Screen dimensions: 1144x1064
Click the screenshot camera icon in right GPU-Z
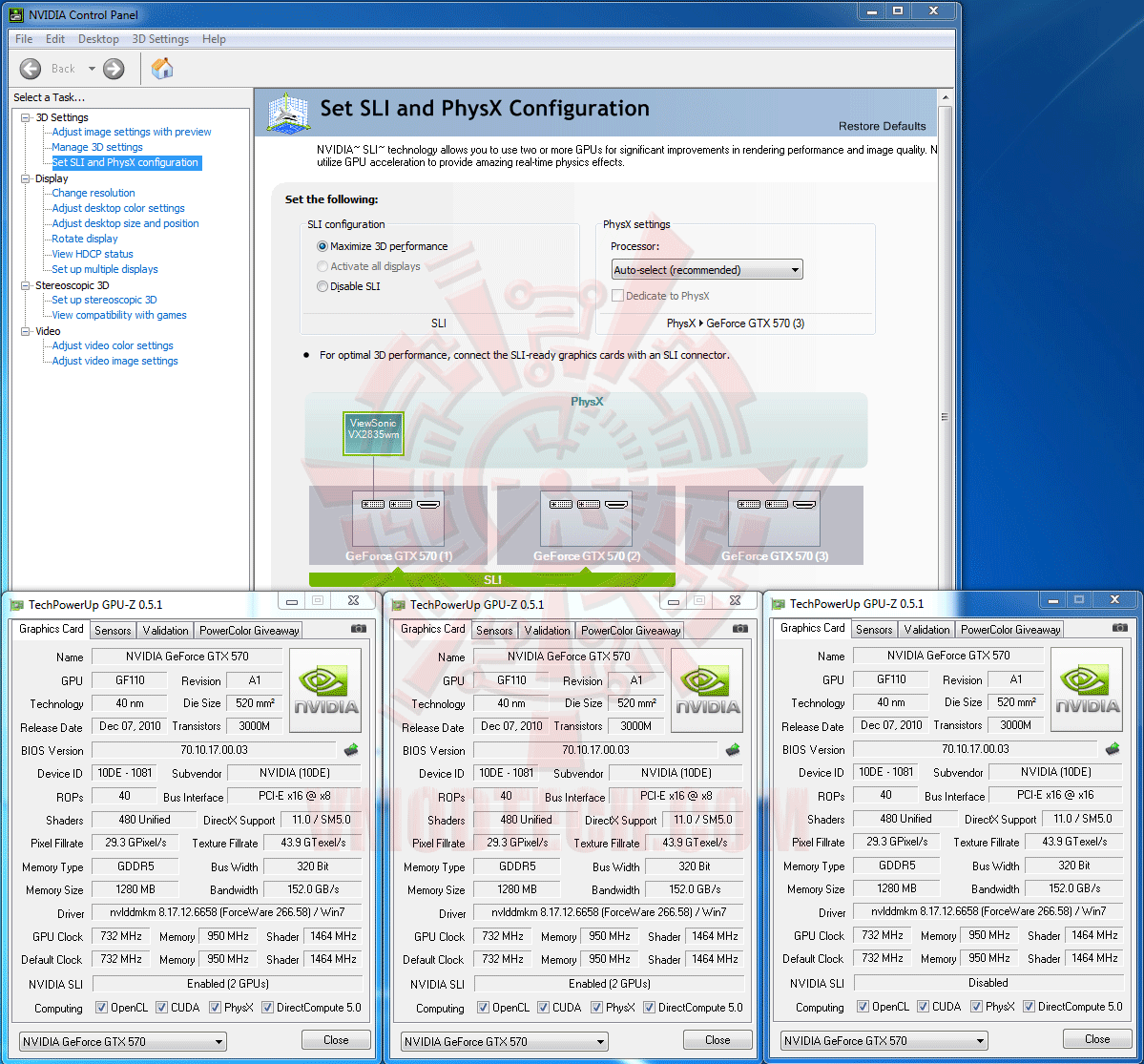pyautogui.click(x=1120, y=628)
